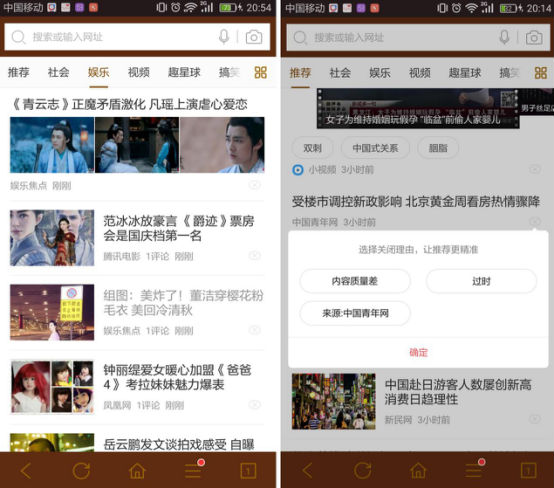Dismiss the 青云志 article via its X icon
Viewport: 554px width, 488px height.
pyautogui.click(x=255, y=185)
